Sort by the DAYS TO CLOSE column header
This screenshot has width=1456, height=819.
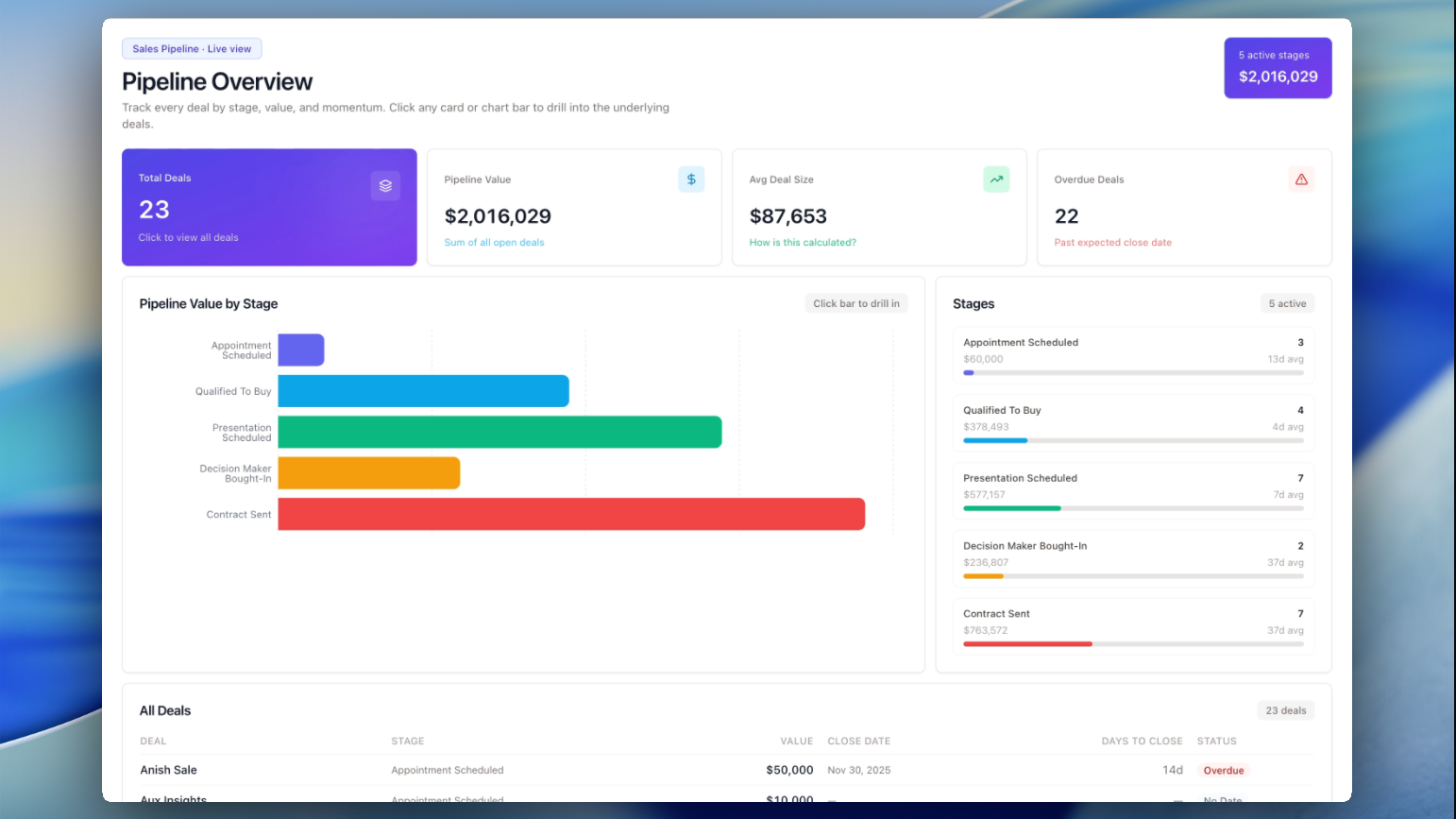click(x=1143, y=742)
